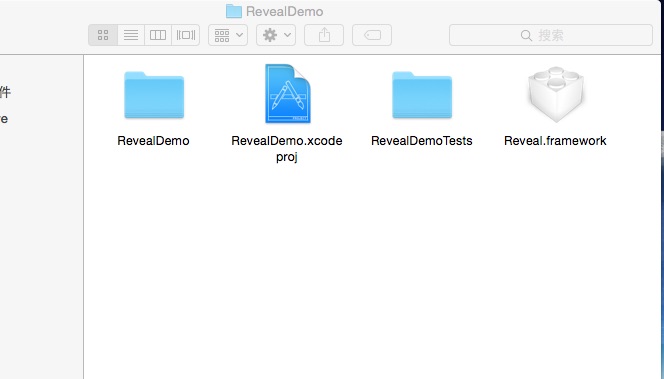Select the Reveal.framework bundle icon

coord(556,94)
